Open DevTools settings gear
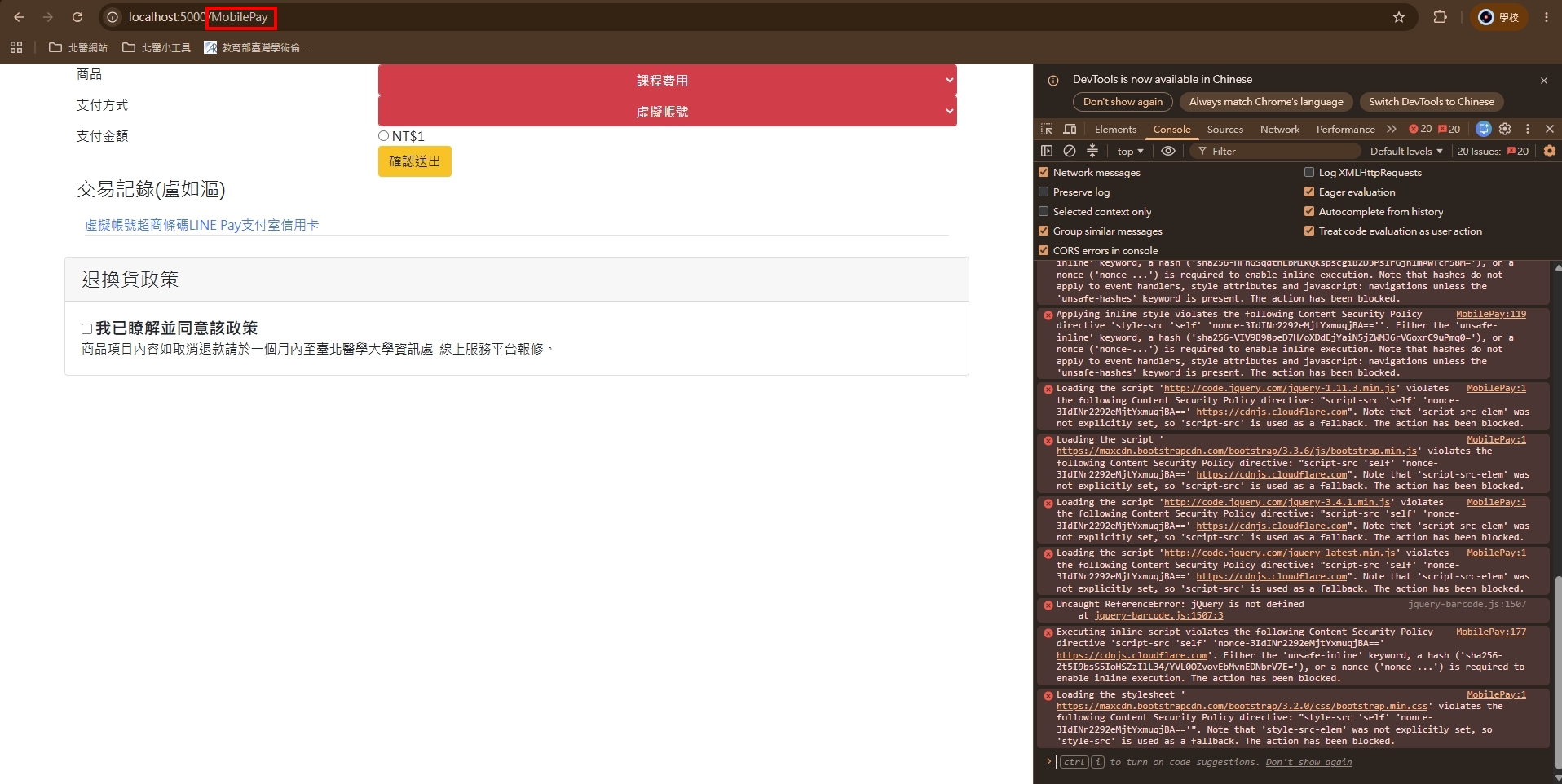This screenshot has height=784, width=1562. pyautogui.click(x=1505, y=129)
